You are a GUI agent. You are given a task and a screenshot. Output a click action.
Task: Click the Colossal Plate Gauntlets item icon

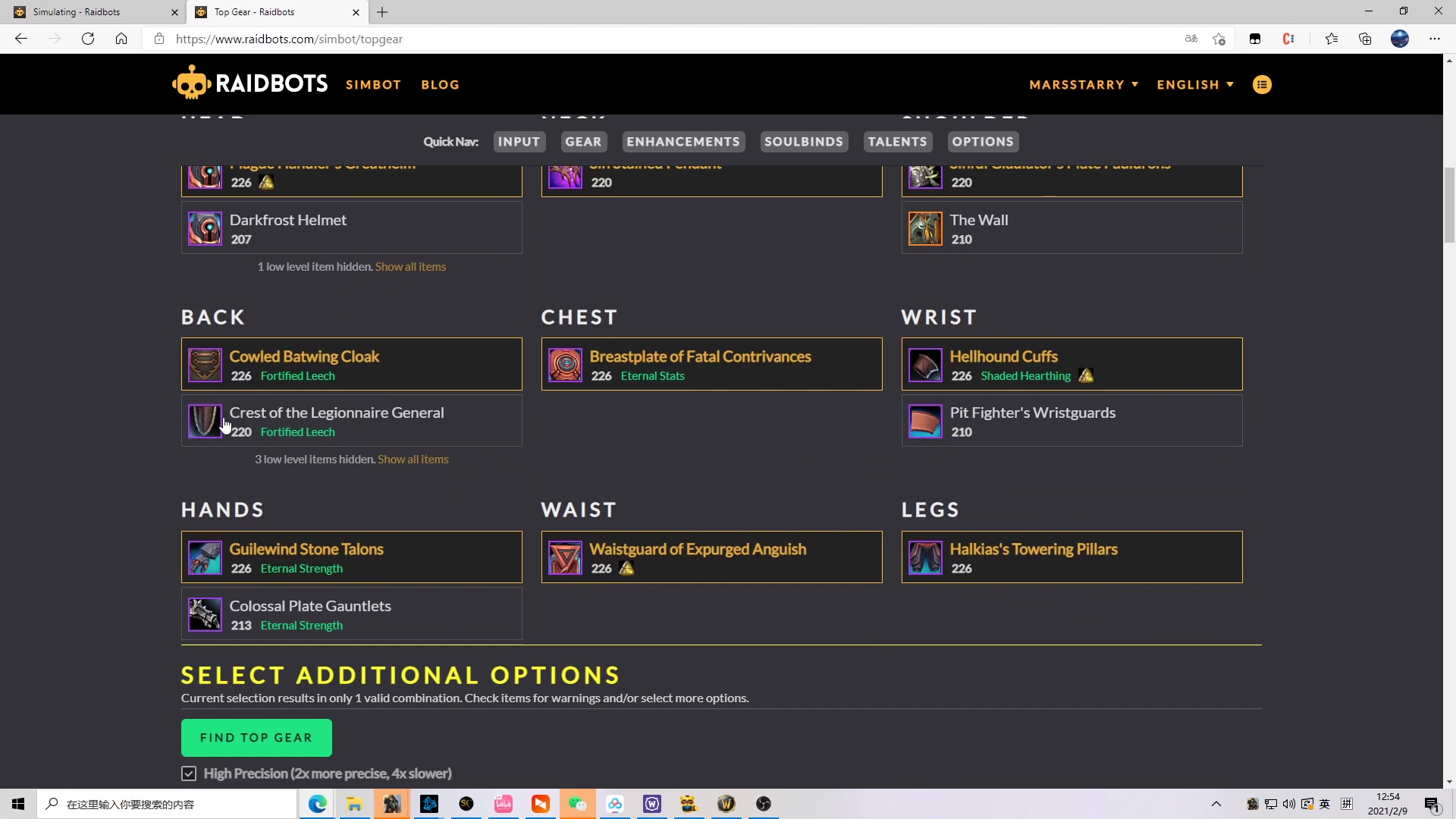[204, 614]
